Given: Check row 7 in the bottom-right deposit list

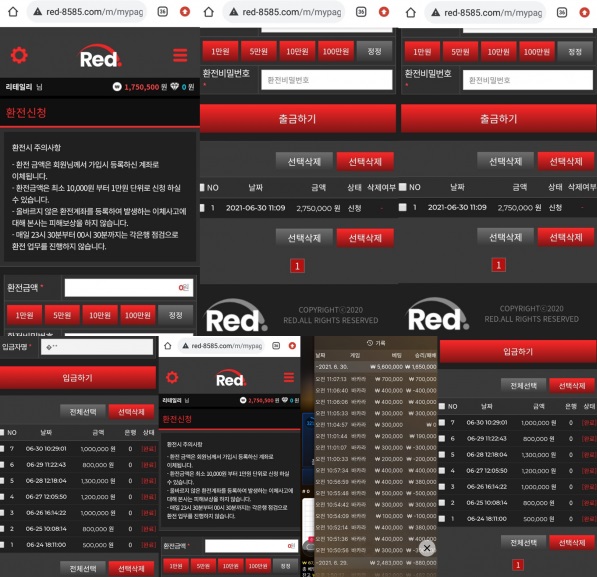Looking at the screenshot, I should click(x=442, y=422).
